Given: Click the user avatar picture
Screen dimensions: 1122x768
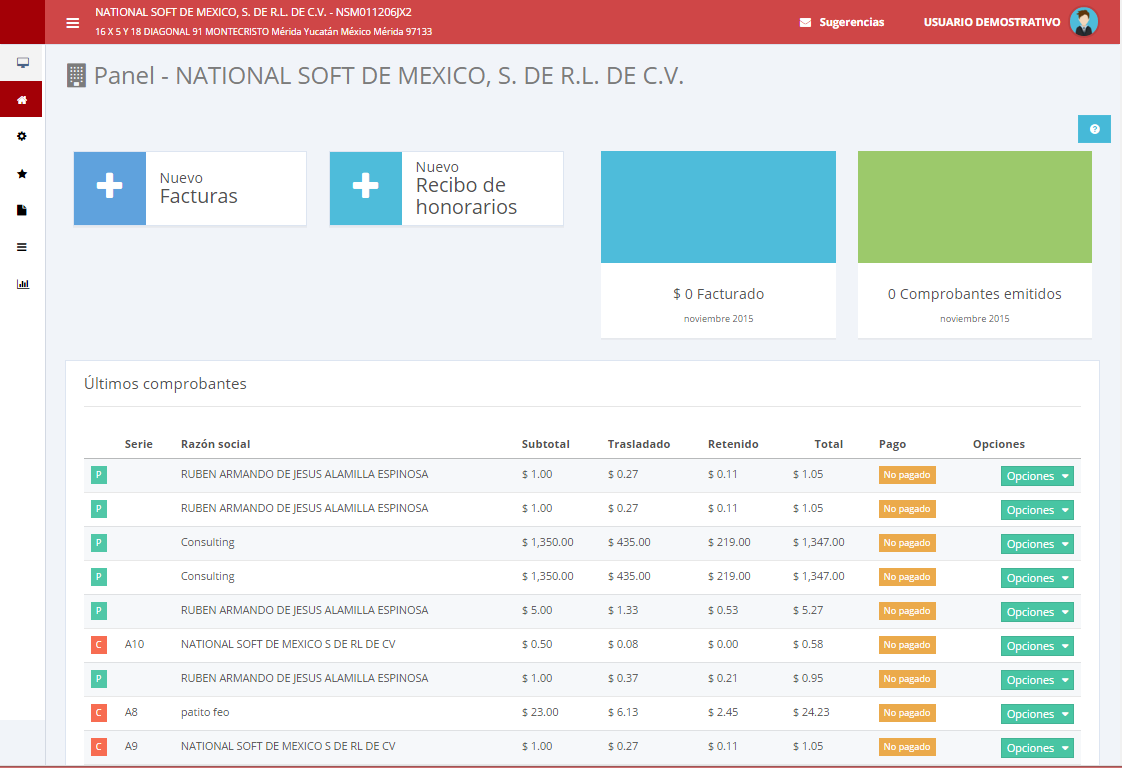Looking at the screenshot, I should pos(1083,22).
